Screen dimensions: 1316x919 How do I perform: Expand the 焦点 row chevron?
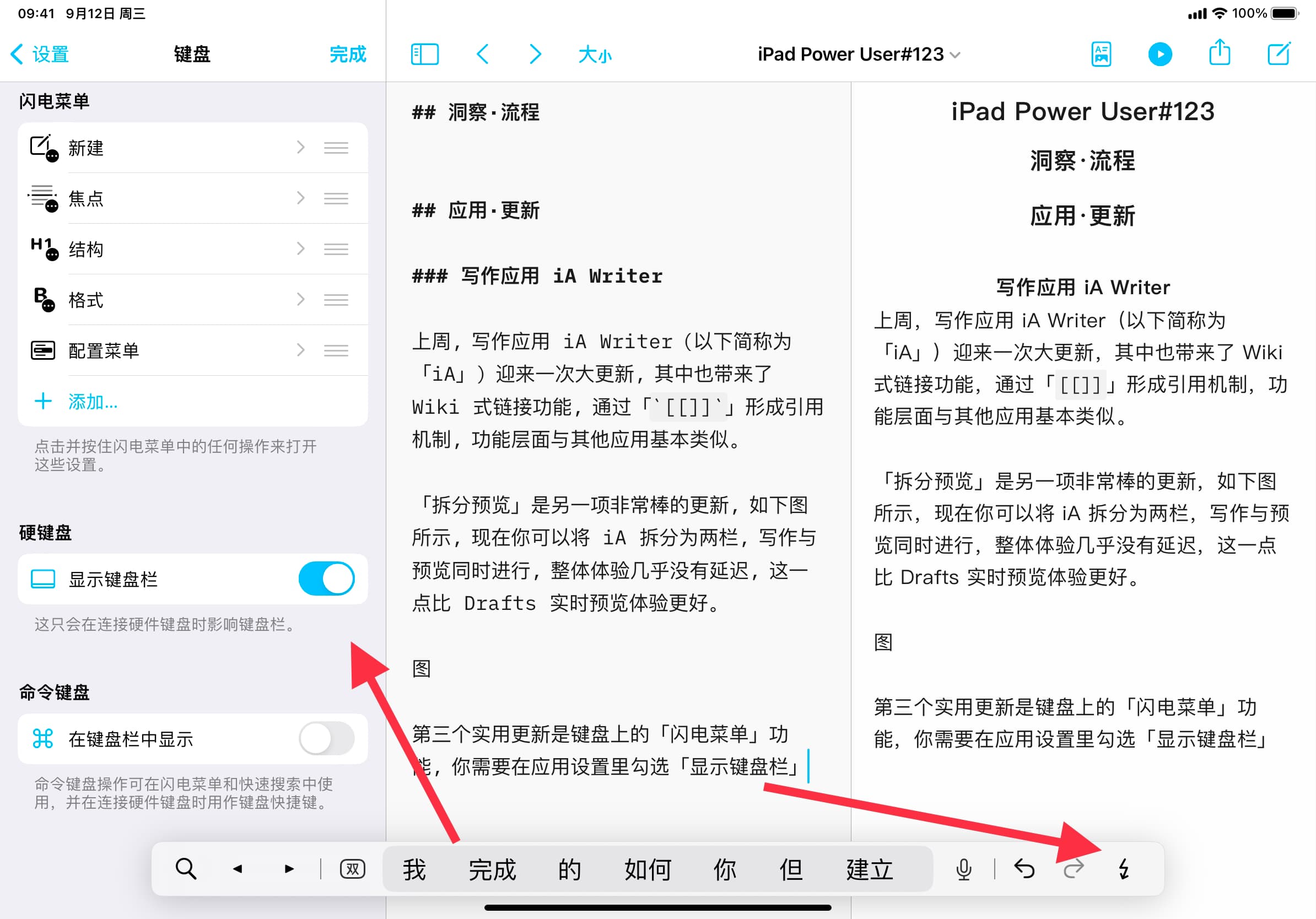[x=301, y=198]
